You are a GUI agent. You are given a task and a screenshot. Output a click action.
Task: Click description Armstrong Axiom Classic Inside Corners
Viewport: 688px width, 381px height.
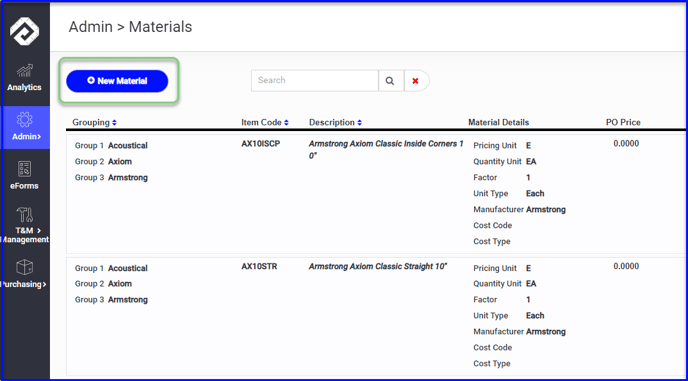coord(386,150)
